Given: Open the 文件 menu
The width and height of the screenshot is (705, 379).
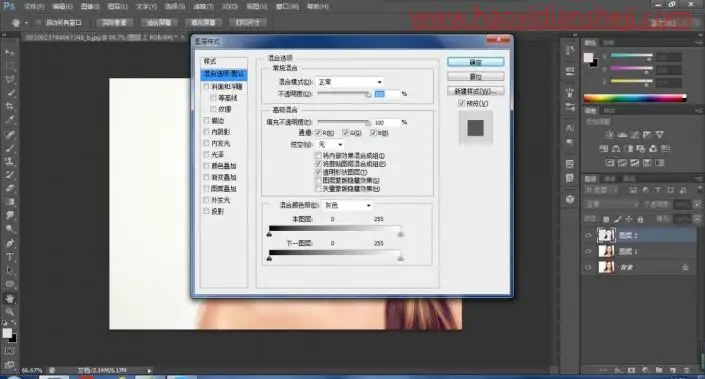Looking at the screenshot, I should coord(34,6).
